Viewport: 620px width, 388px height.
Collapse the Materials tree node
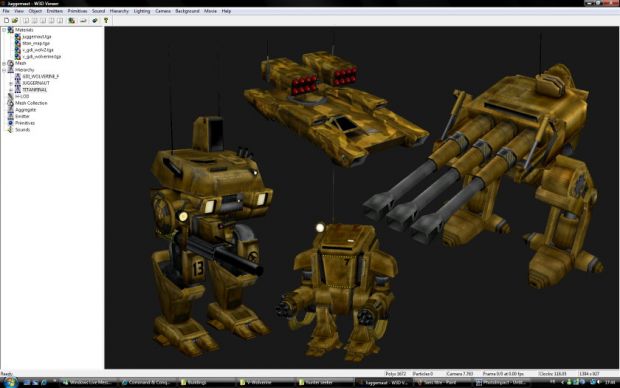4,30
